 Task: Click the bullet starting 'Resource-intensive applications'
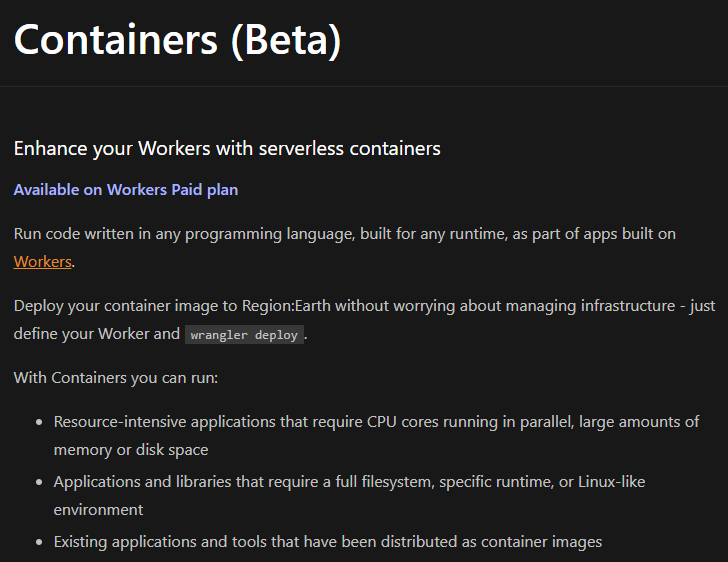coord(376,436)
